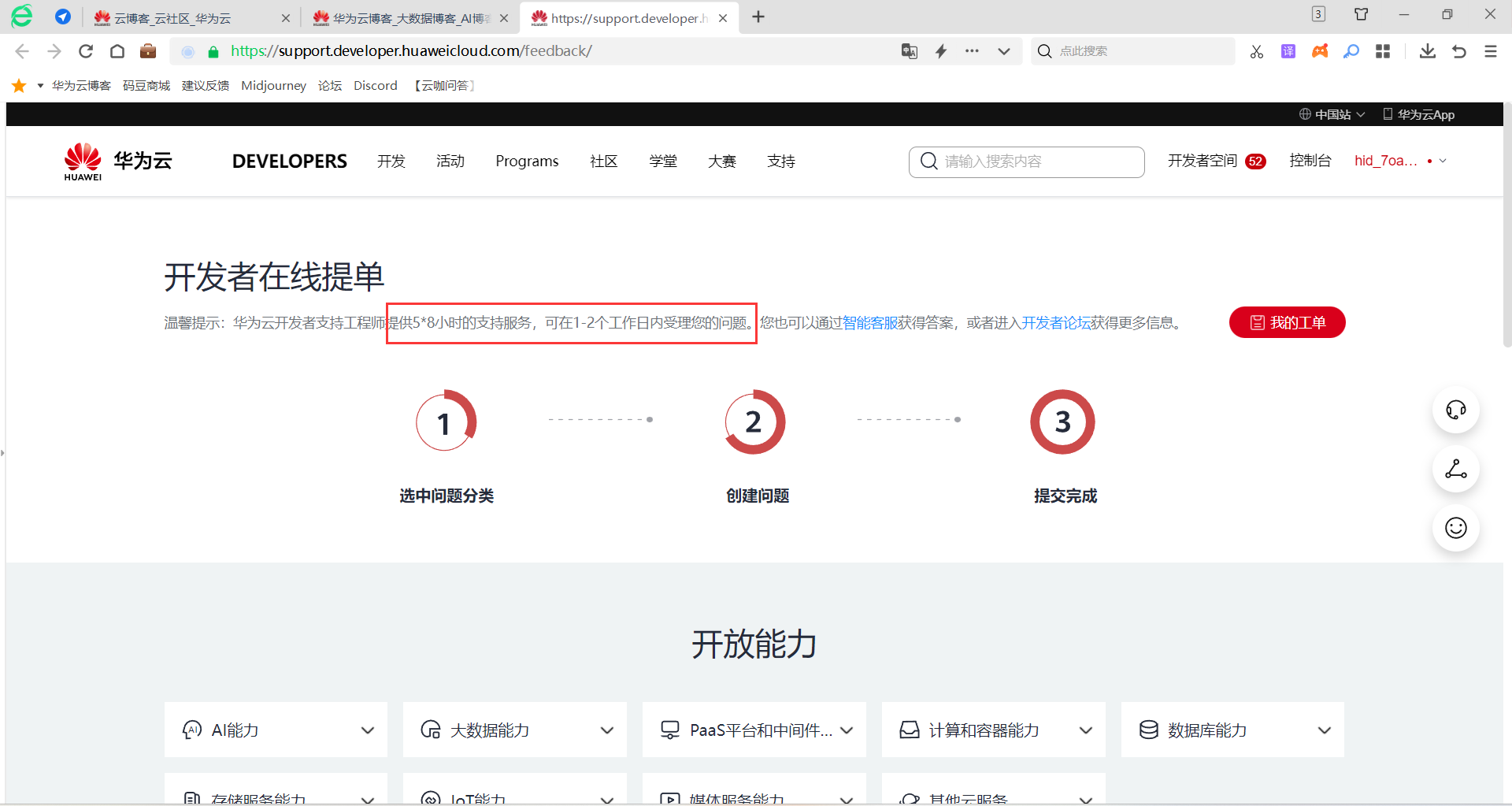Image resolution: width=1512 pixels, height=806 pixels.
Task: Open the Programs menu
Action: coord(527,162)
